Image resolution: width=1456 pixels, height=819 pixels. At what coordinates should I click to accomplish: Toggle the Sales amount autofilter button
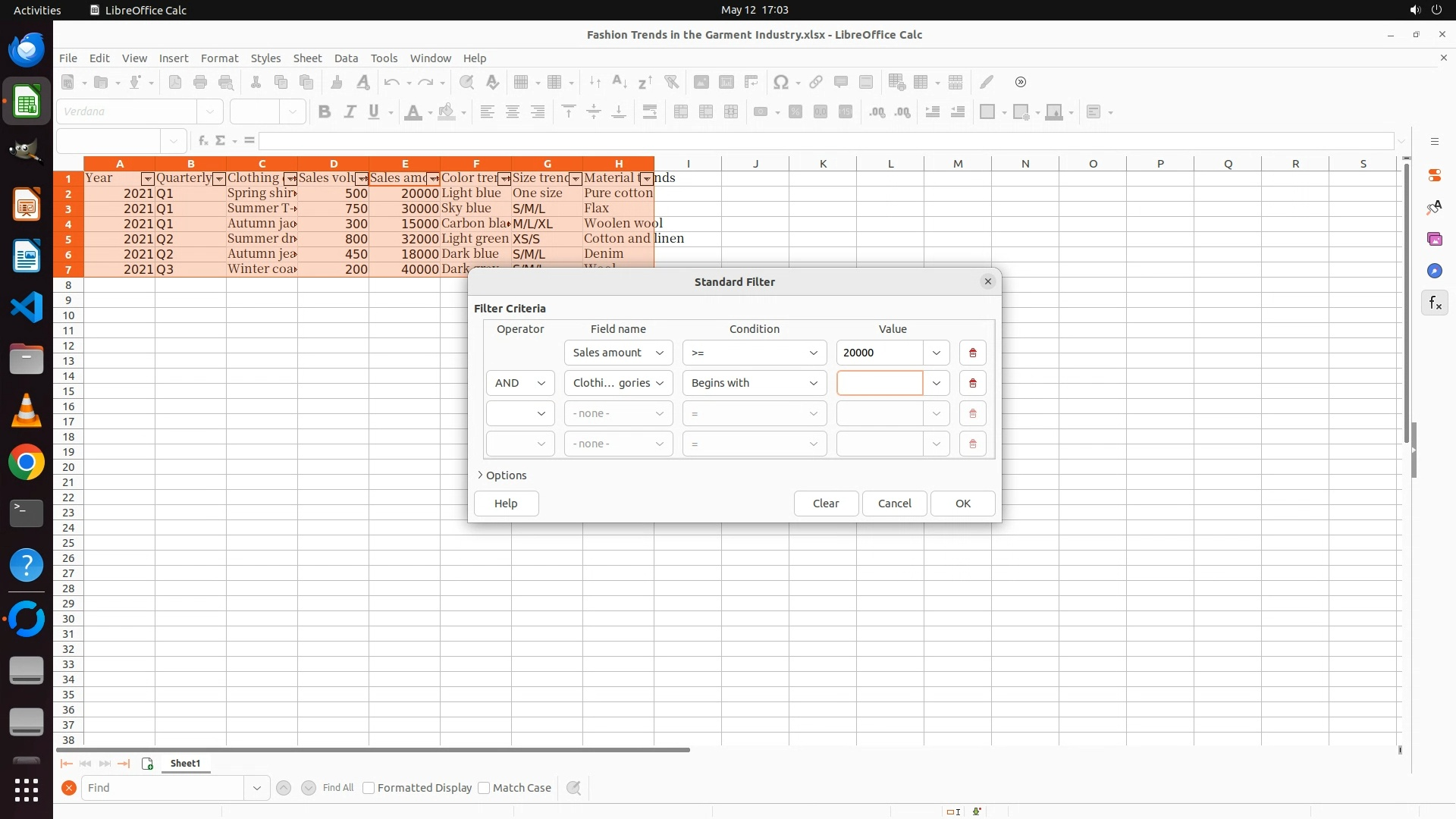433,179
